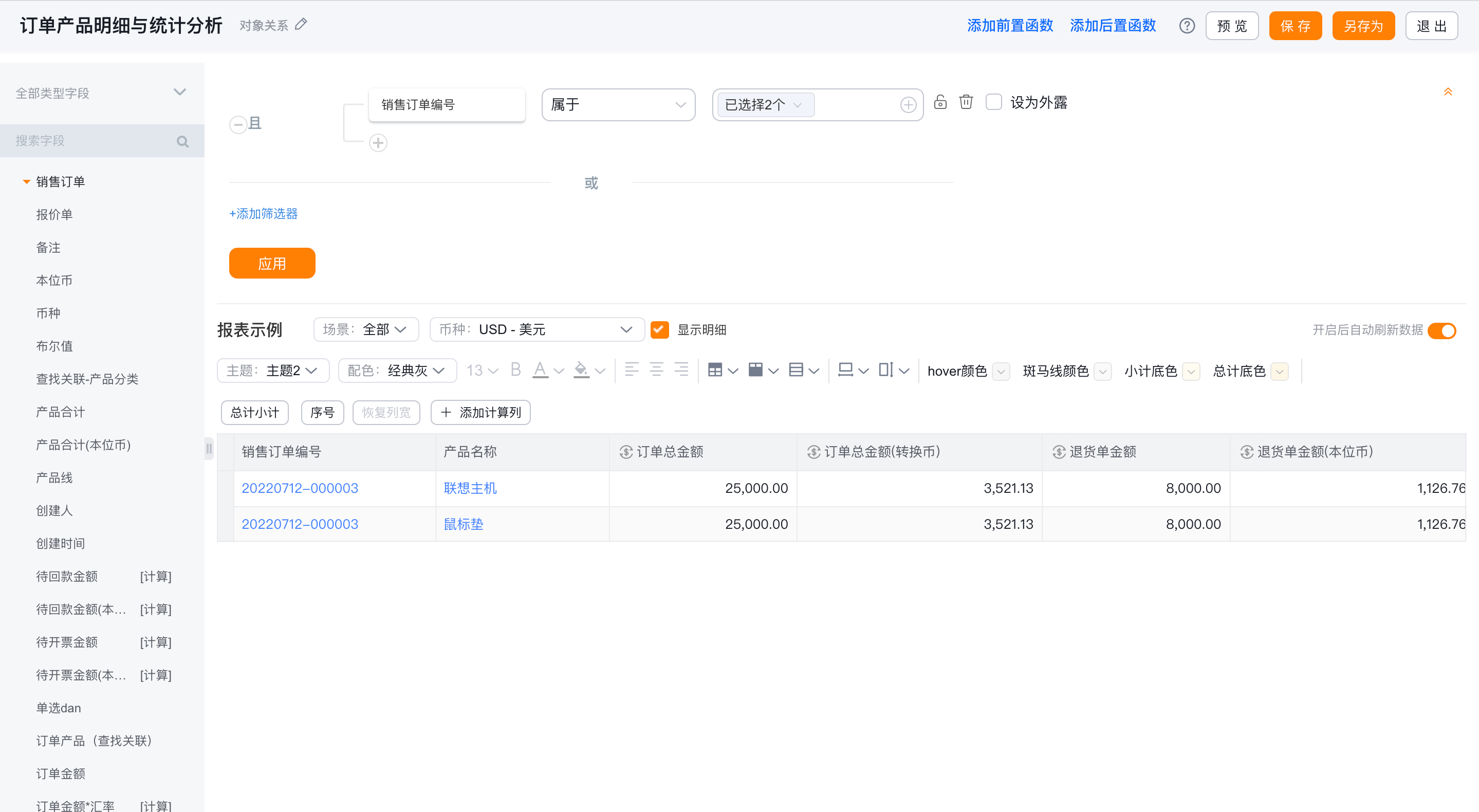Click order link 20220712-000003 in the 联想主机 row
This screenshot has height=812, width=1479.
[300, 488]
